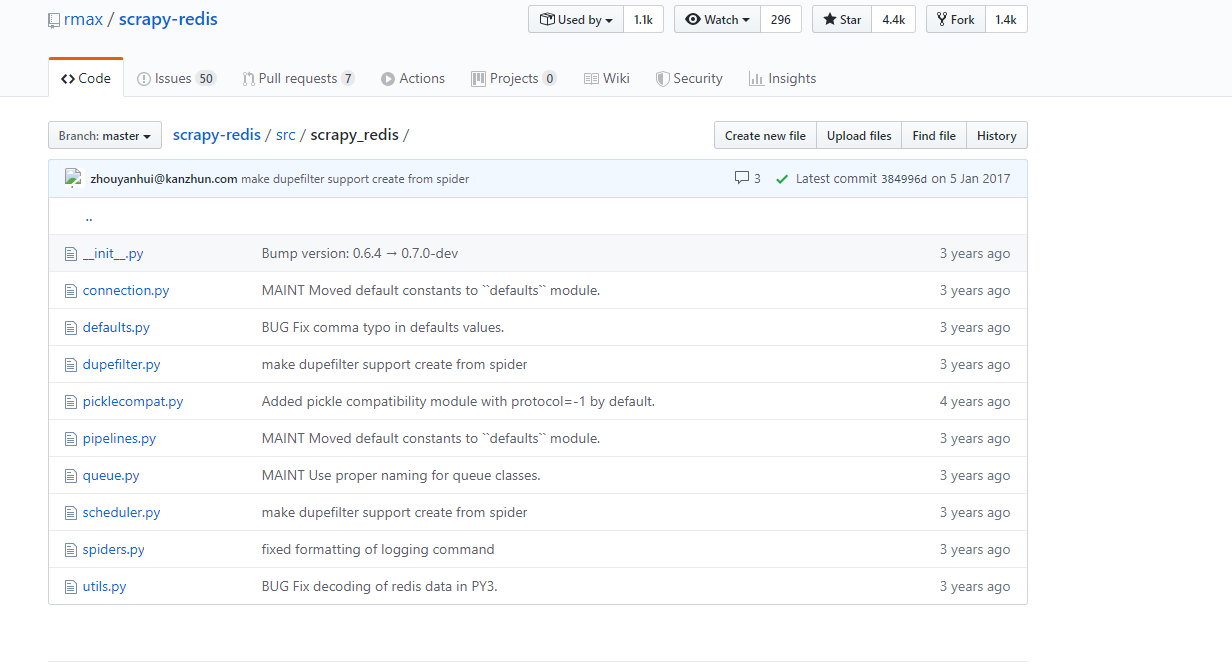View the 4.4k stargazers count

(893, 19)
